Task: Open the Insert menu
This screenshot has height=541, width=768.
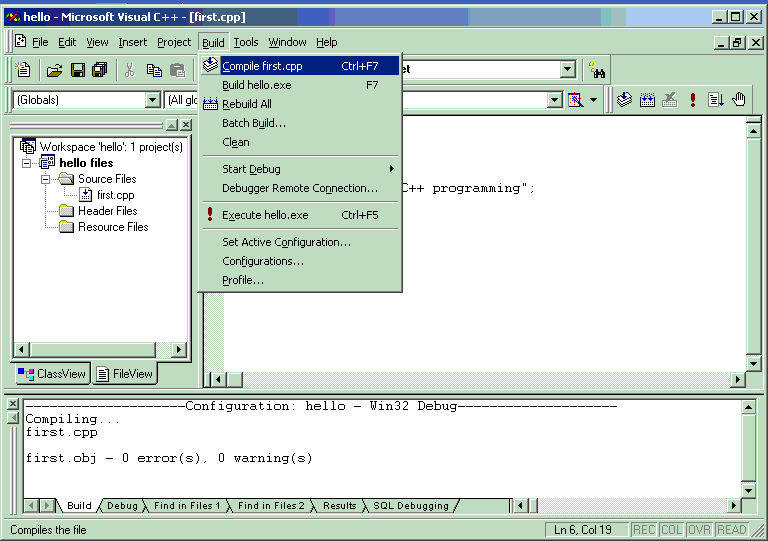Action: point(132,42)
